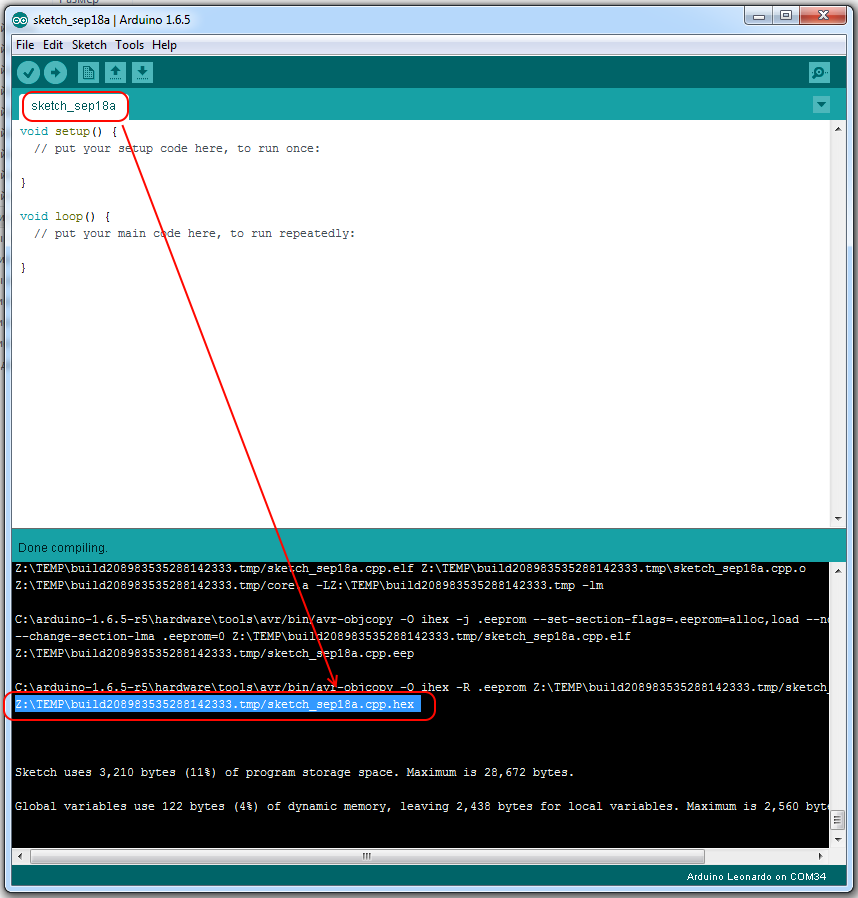
Task: Click the horizontal scrollbar left arrow
Action: pyautogui.click(x=21, y=856)
